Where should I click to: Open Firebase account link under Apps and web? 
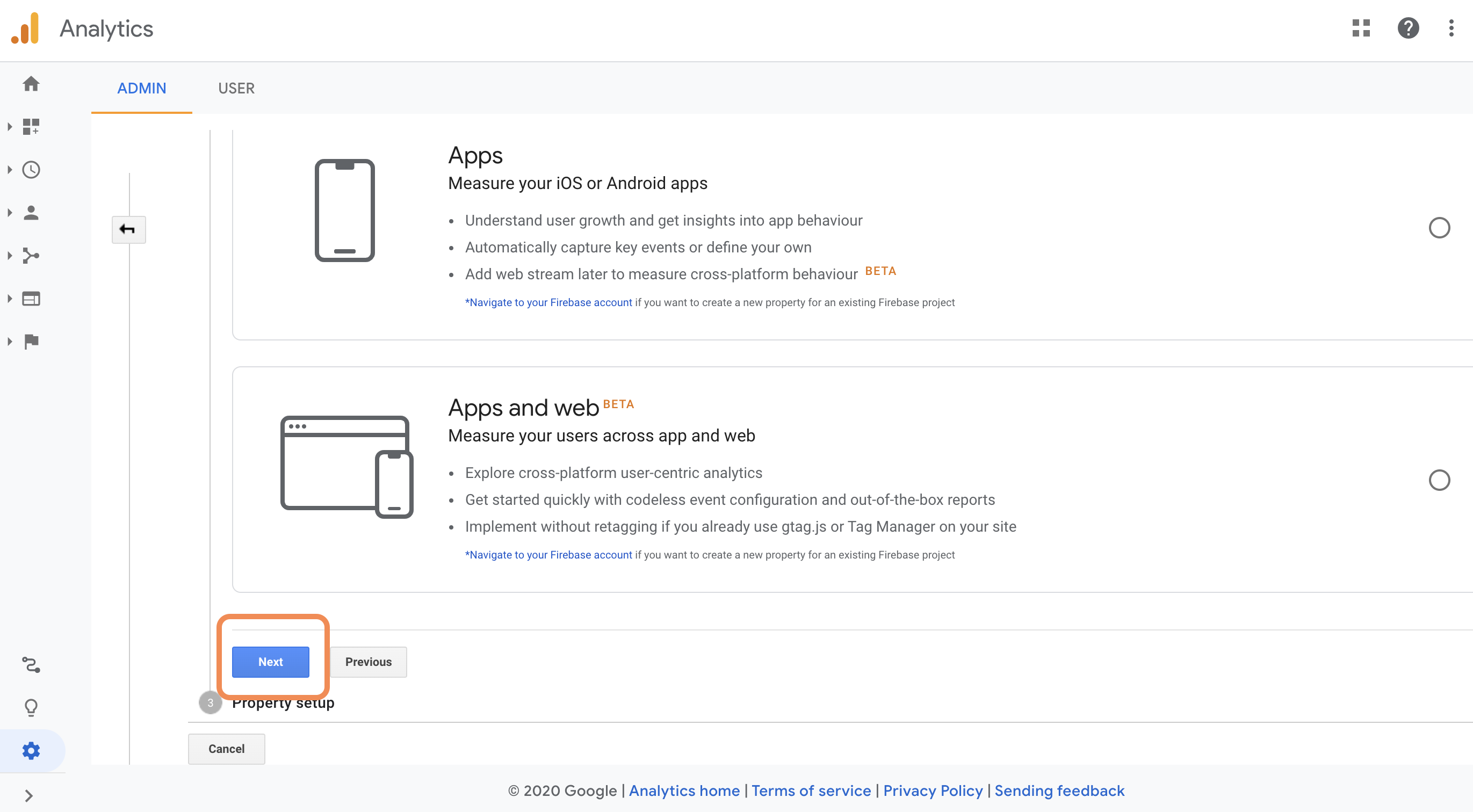(x=548, y=555)
